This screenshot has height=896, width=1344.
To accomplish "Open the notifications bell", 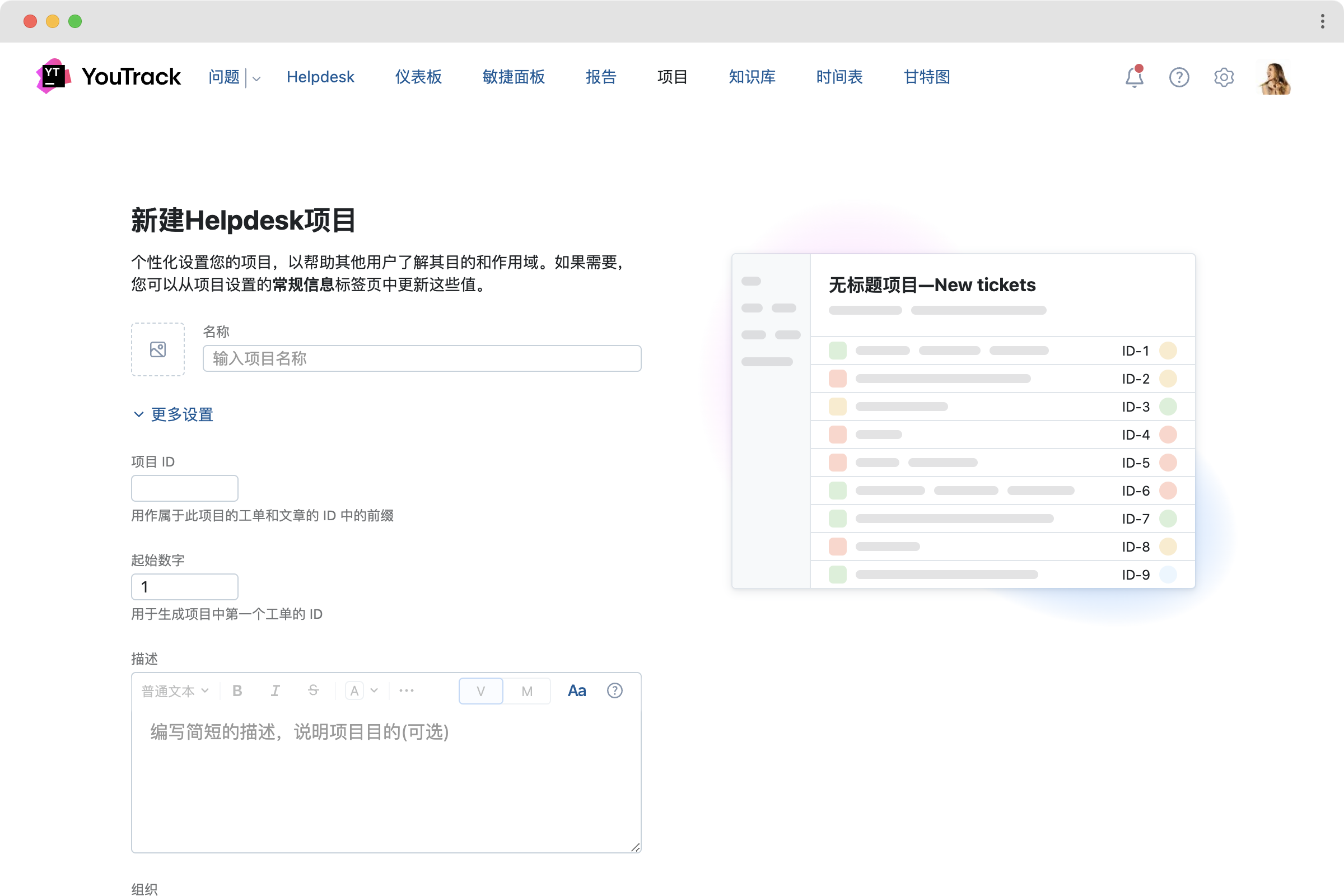I will [x=1133, y=77].
